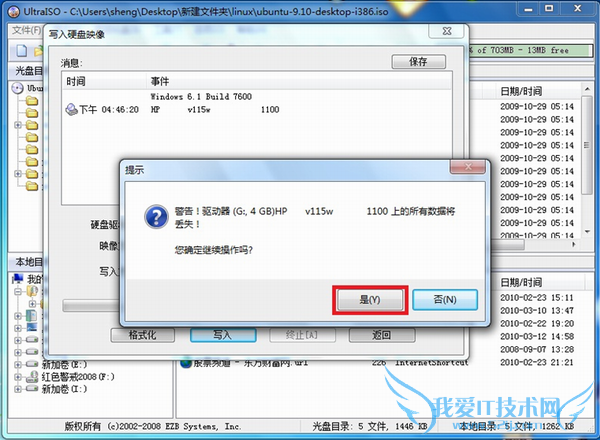Click the UltraISO title bar app icon
The height and width of the screenshot is (440, 600).
tap(13, 12)
